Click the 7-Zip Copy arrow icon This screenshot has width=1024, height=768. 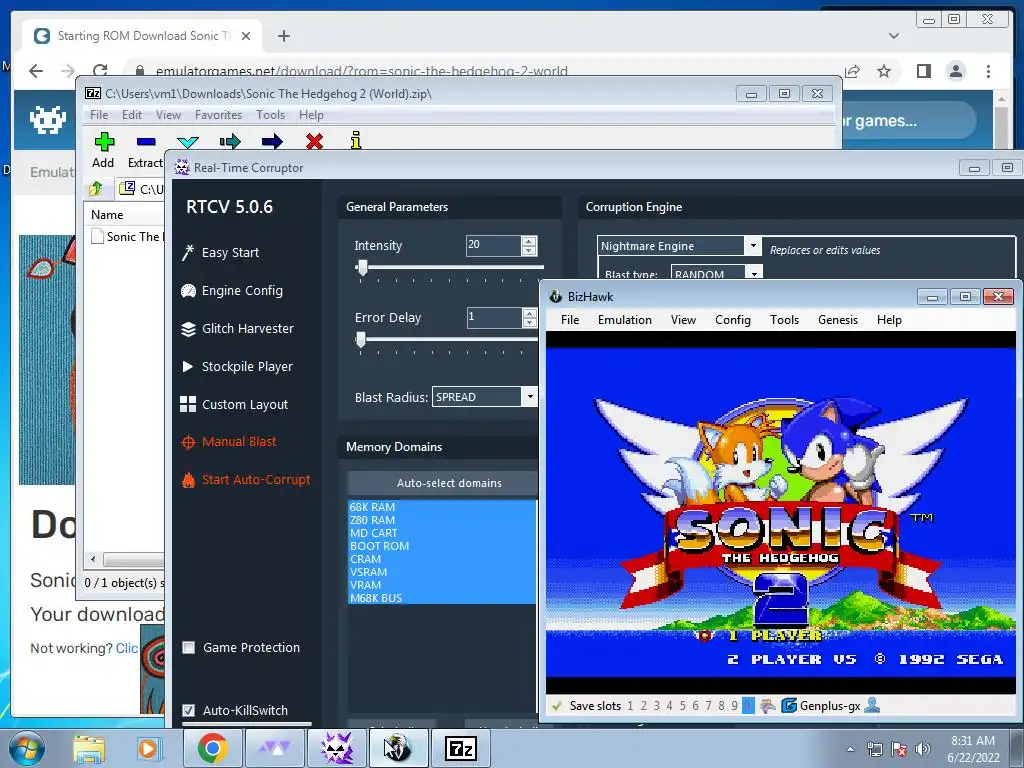[230, 142]
